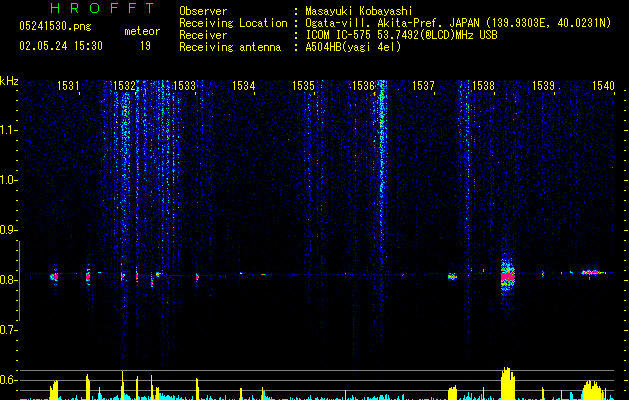Select the ICOM IC-575 receiver description

tap(401, 35)
